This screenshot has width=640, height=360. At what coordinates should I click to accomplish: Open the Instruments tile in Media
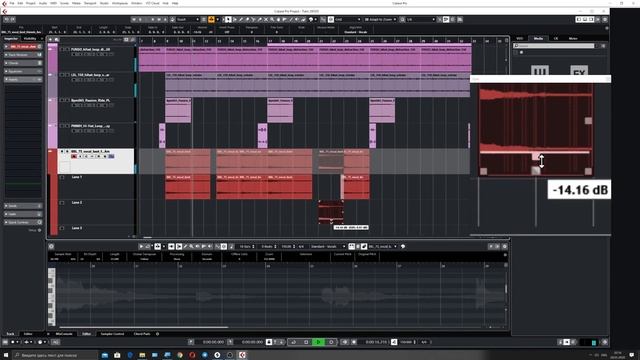pyautogui.click(x=540, y=71)
